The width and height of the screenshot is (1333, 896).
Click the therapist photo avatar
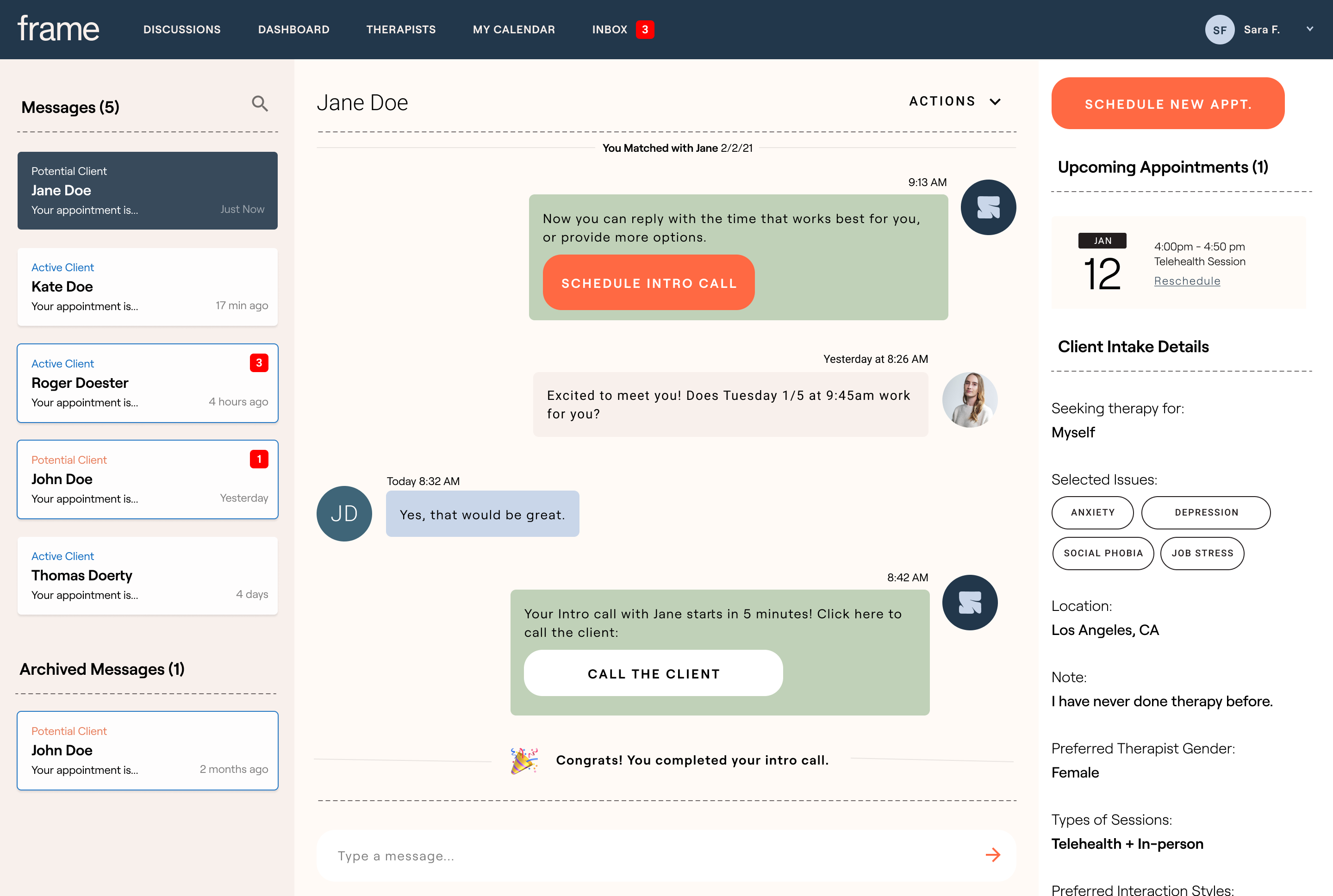click(970, 400)
